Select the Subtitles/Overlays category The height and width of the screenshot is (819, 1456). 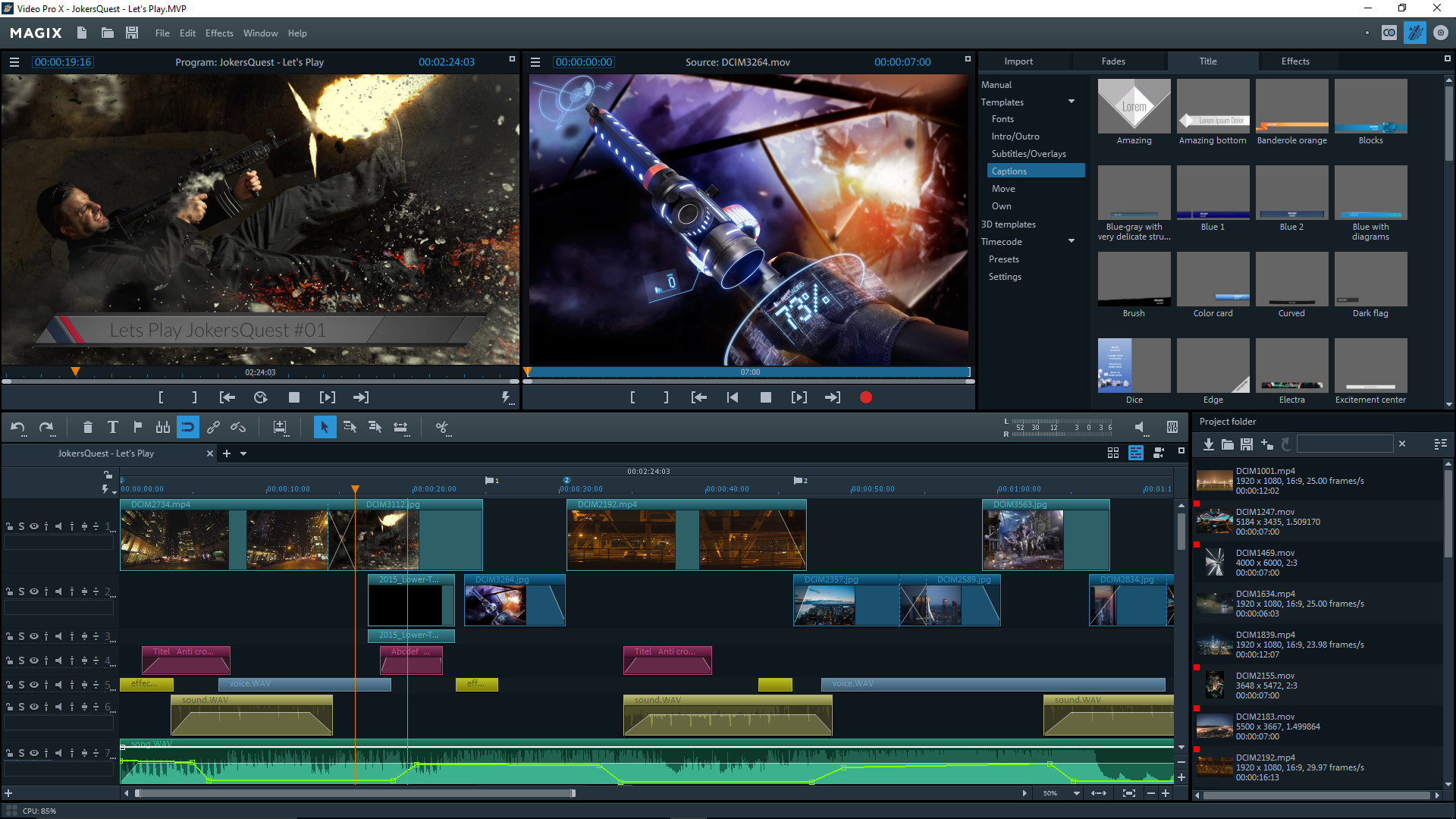[1029, 153]
